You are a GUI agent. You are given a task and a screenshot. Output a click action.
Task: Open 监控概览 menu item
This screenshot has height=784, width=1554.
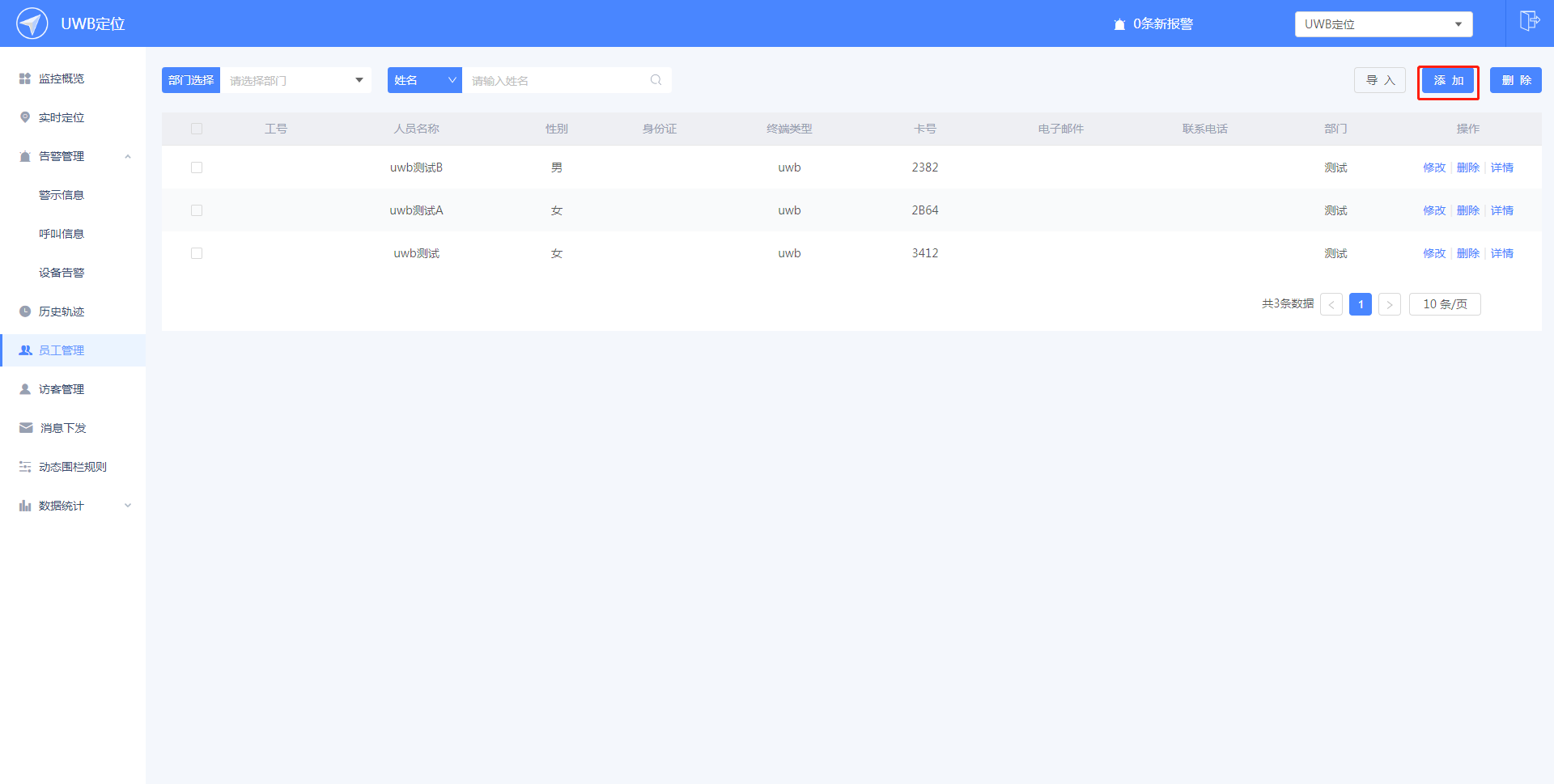pos(73,78)
